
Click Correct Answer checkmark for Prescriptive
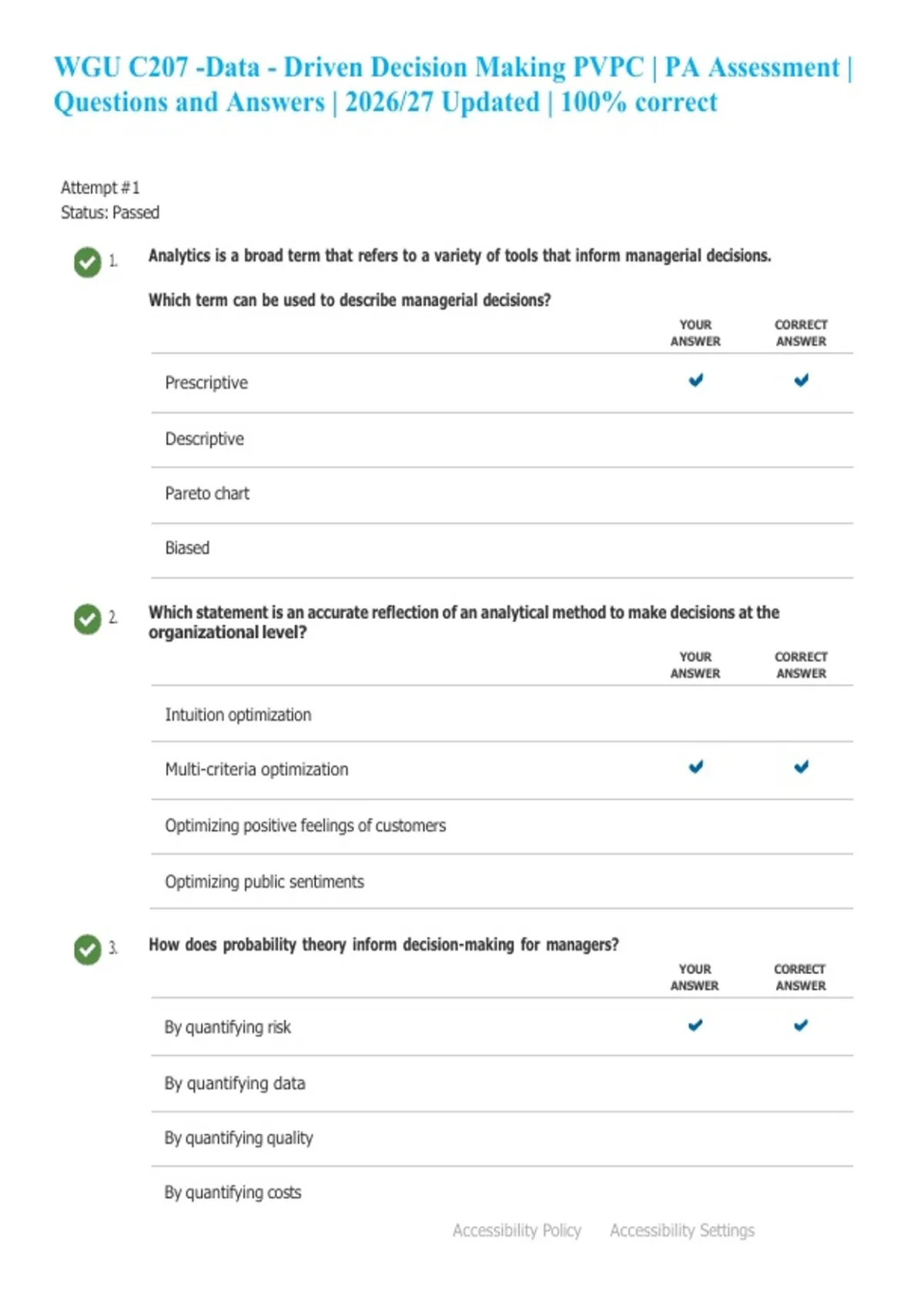[x=802, y=380]
